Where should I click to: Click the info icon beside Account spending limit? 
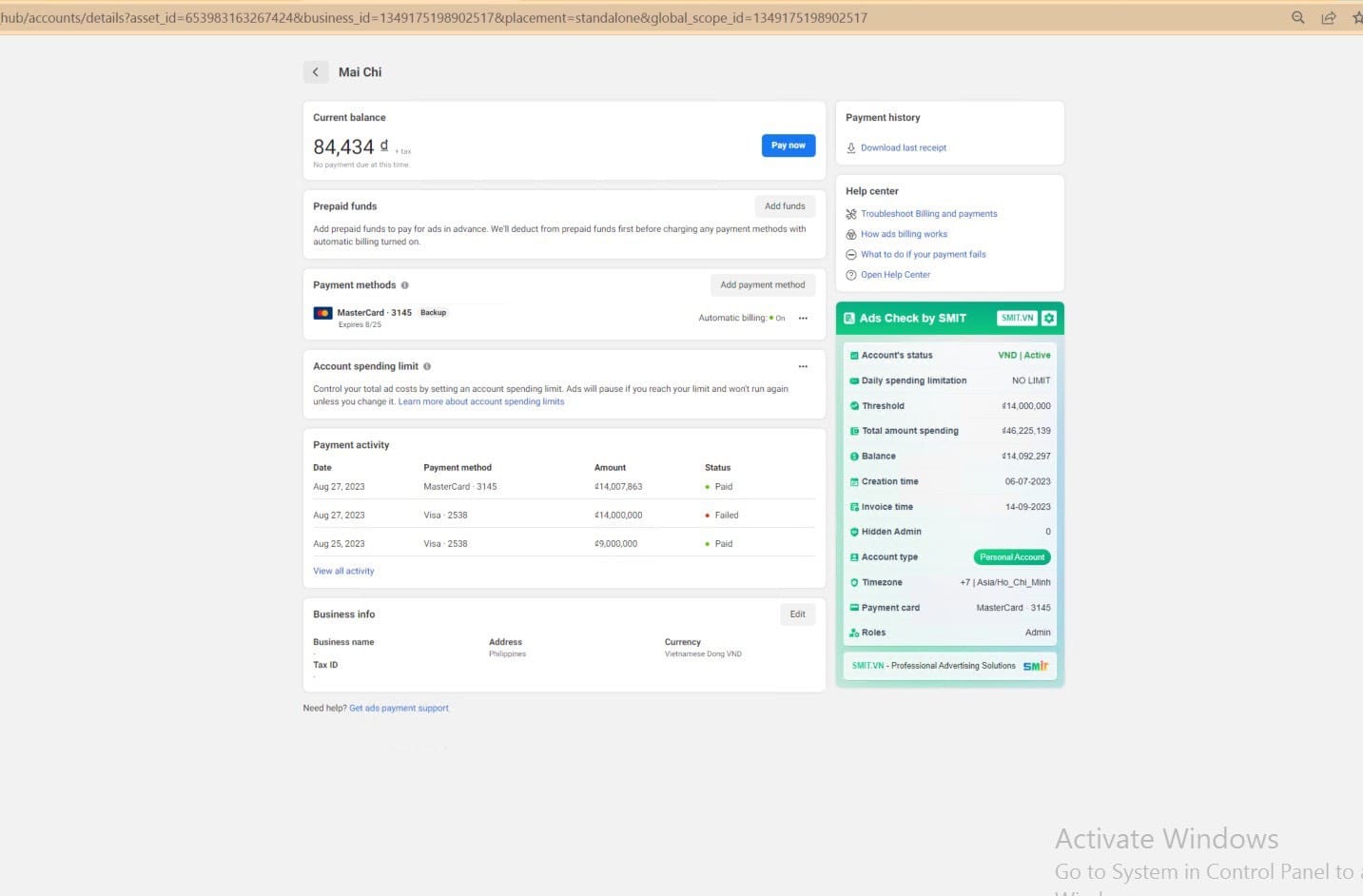(427, 366)
